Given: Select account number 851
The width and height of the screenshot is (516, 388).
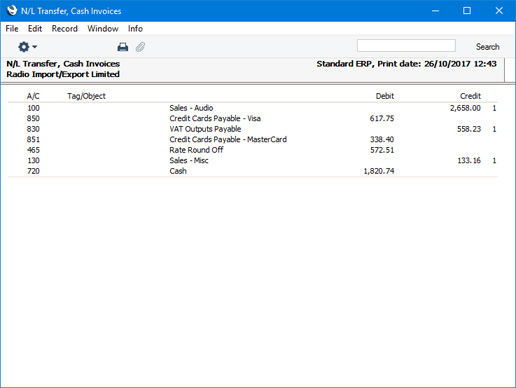Looking at the screenshot, I should (x=33, y=139).
